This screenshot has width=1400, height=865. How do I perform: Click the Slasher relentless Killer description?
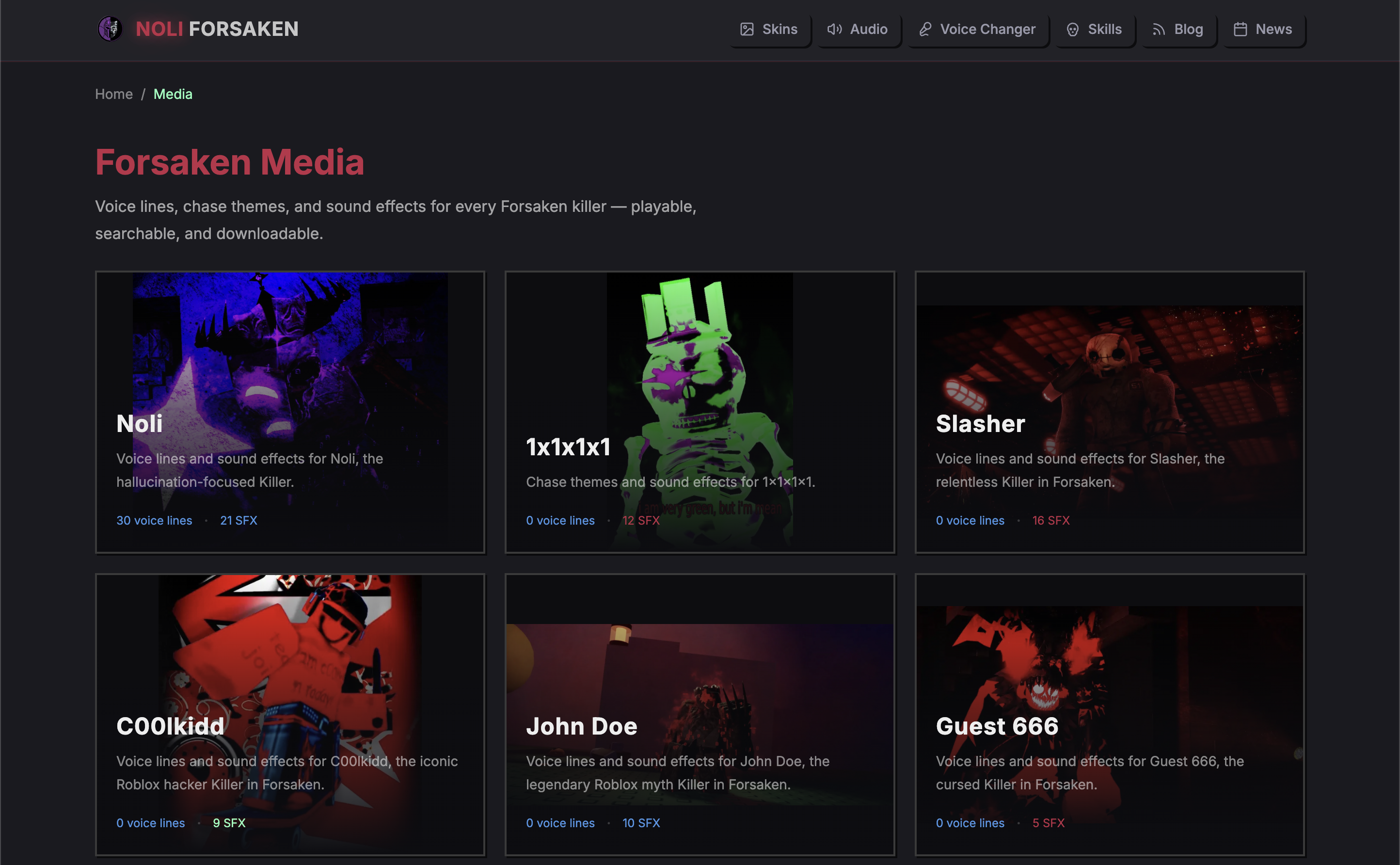[1081, 470]
